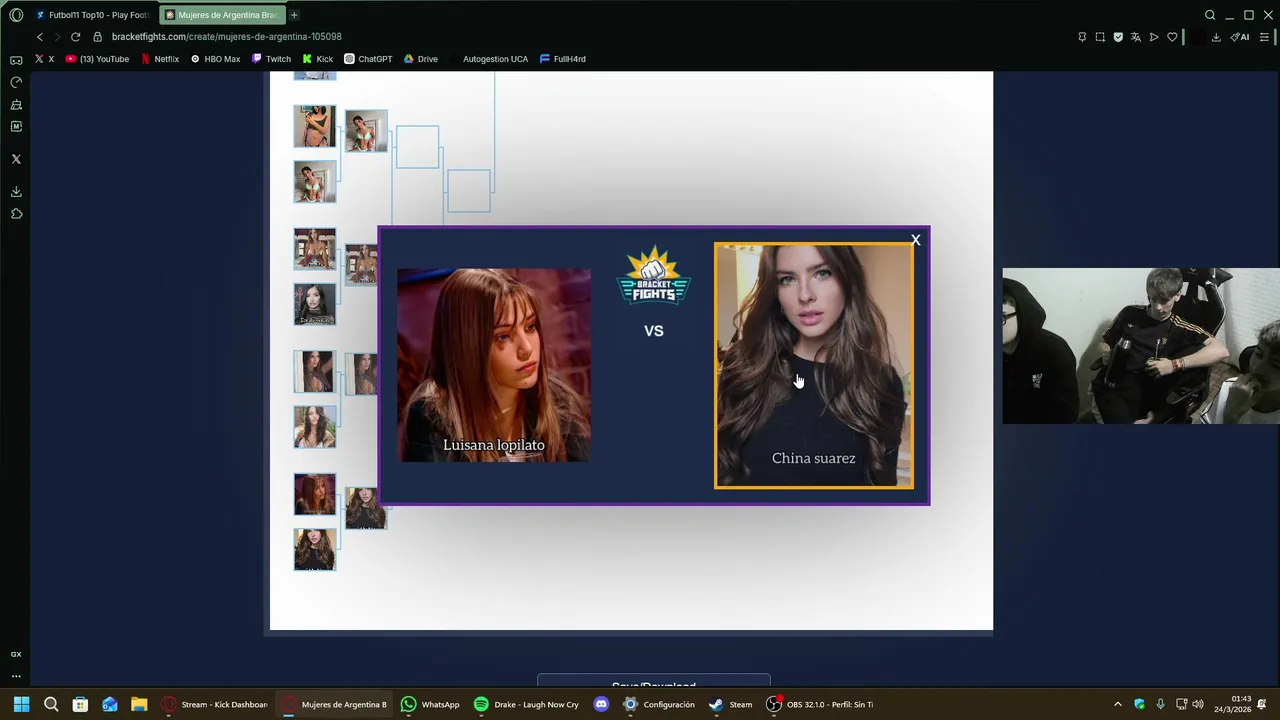Expand the system tray hidden icons
Viewport: 1280px width, 720px height.
coord(1117,704)
